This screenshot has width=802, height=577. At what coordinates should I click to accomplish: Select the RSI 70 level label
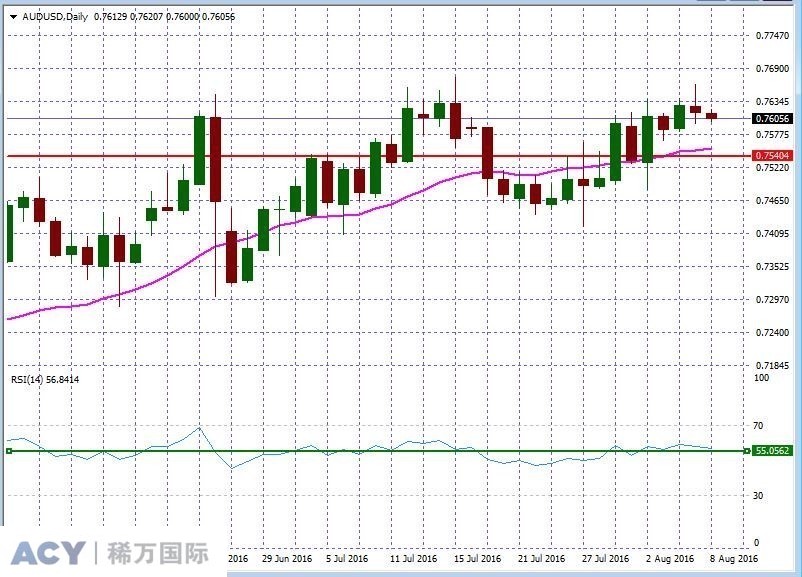(758, 426)
